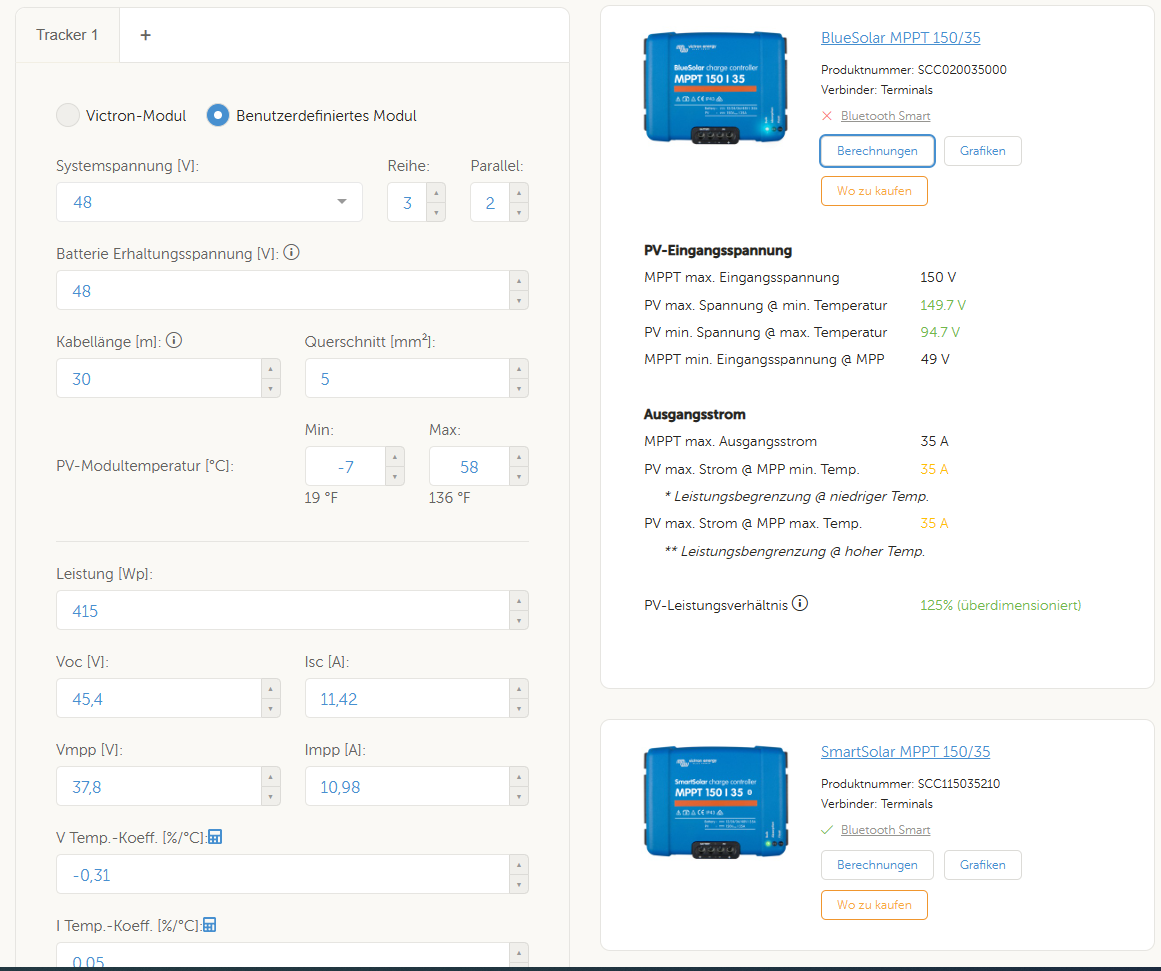
Task: Open the Systemspannung dropdown
Action: 209,202
